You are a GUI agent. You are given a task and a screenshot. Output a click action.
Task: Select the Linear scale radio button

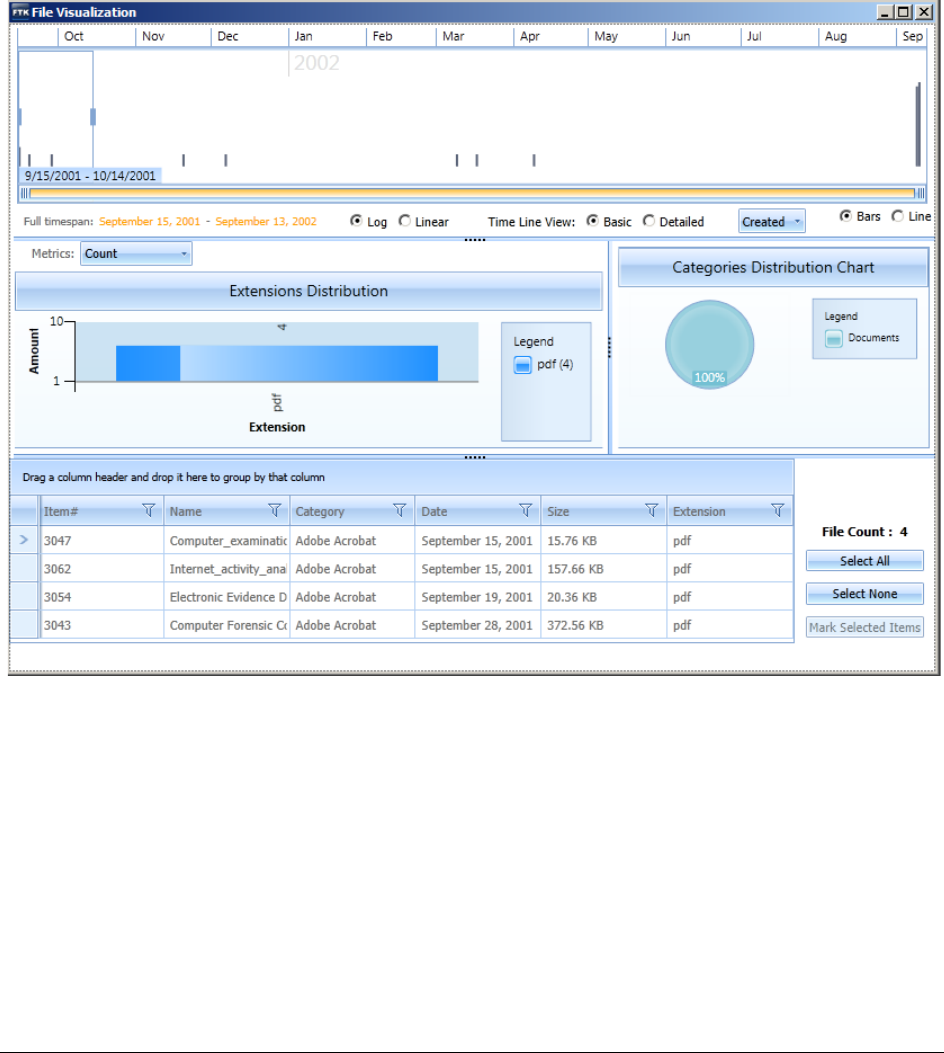click(x=404, y=221)
